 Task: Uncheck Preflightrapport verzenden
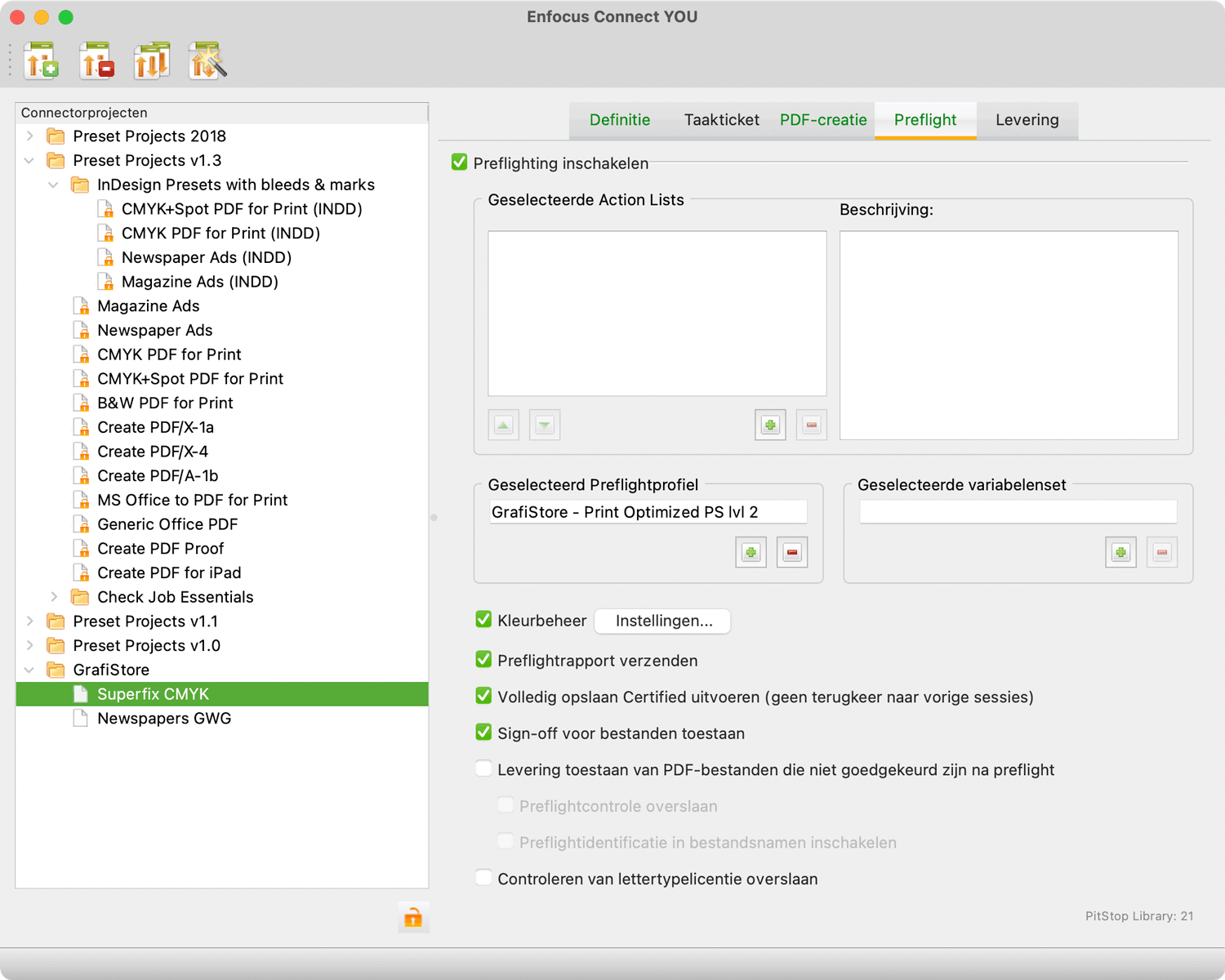tap(483, 660)
